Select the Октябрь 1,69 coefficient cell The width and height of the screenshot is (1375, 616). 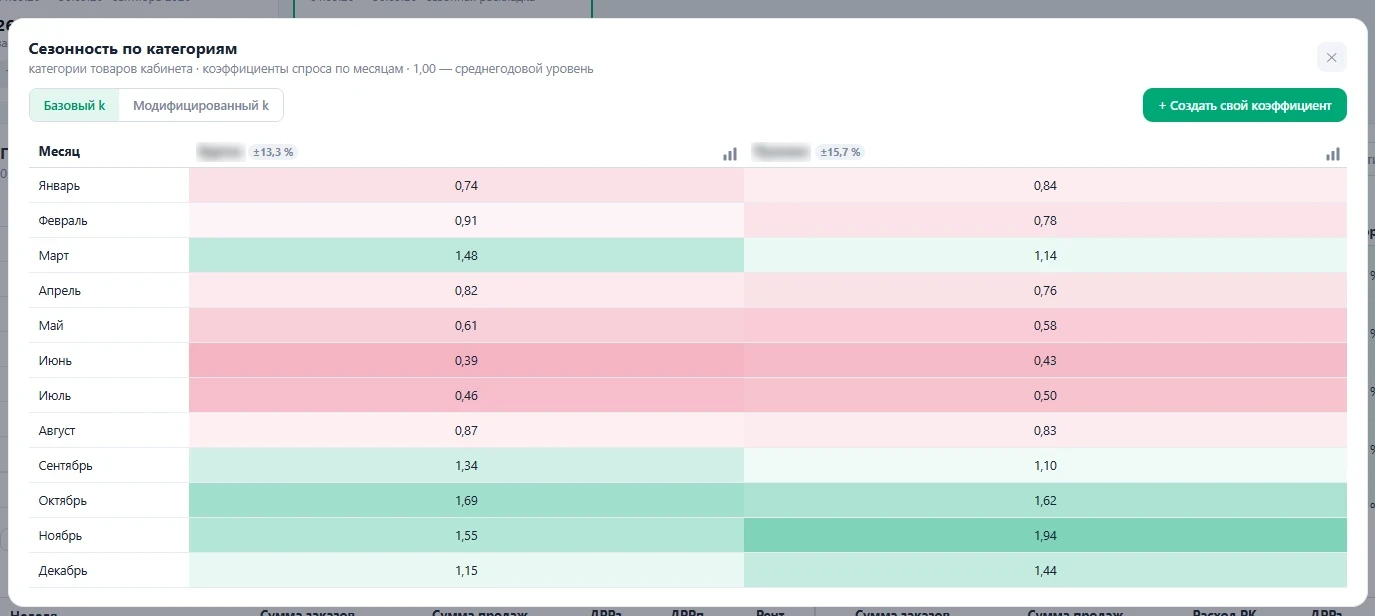[x=466, y=500]
